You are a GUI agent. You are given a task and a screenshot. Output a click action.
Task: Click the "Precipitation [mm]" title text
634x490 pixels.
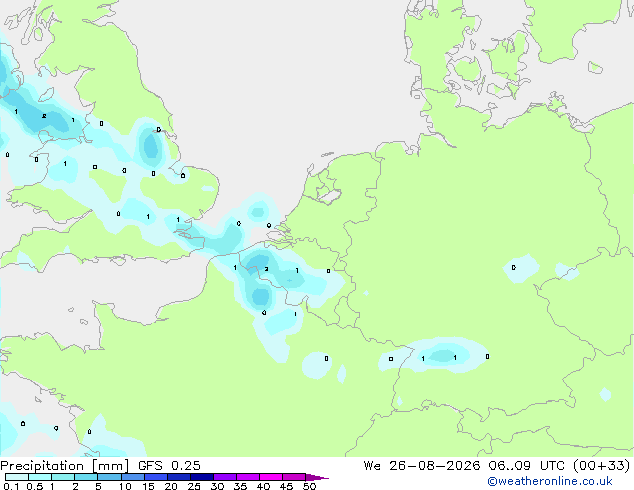click(64, 466)
